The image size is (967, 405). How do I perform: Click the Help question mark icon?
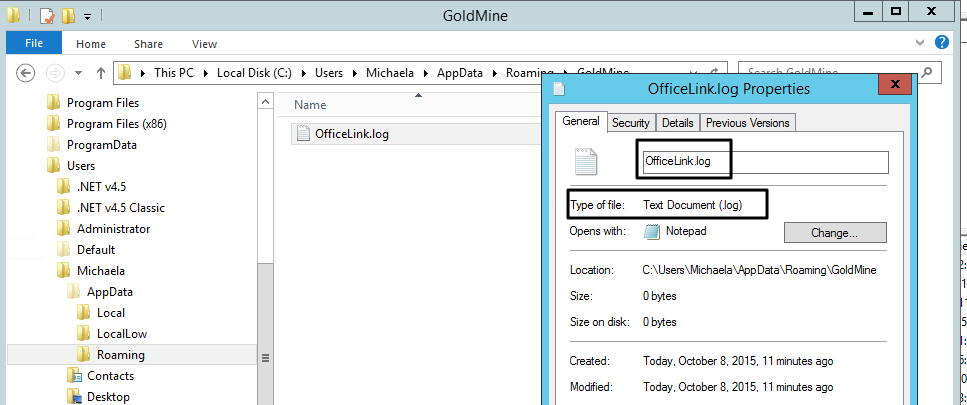pos(941,43)
